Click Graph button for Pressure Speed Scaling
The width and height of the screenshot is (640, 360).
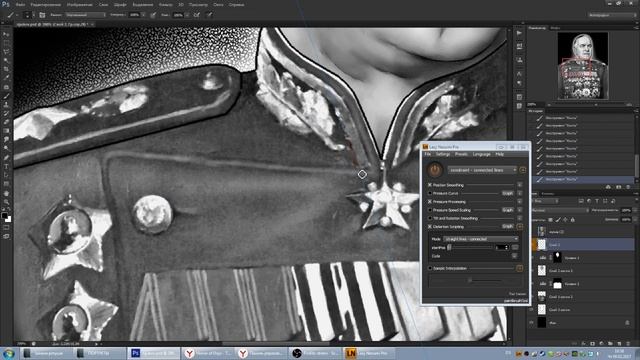pos(507,210)
